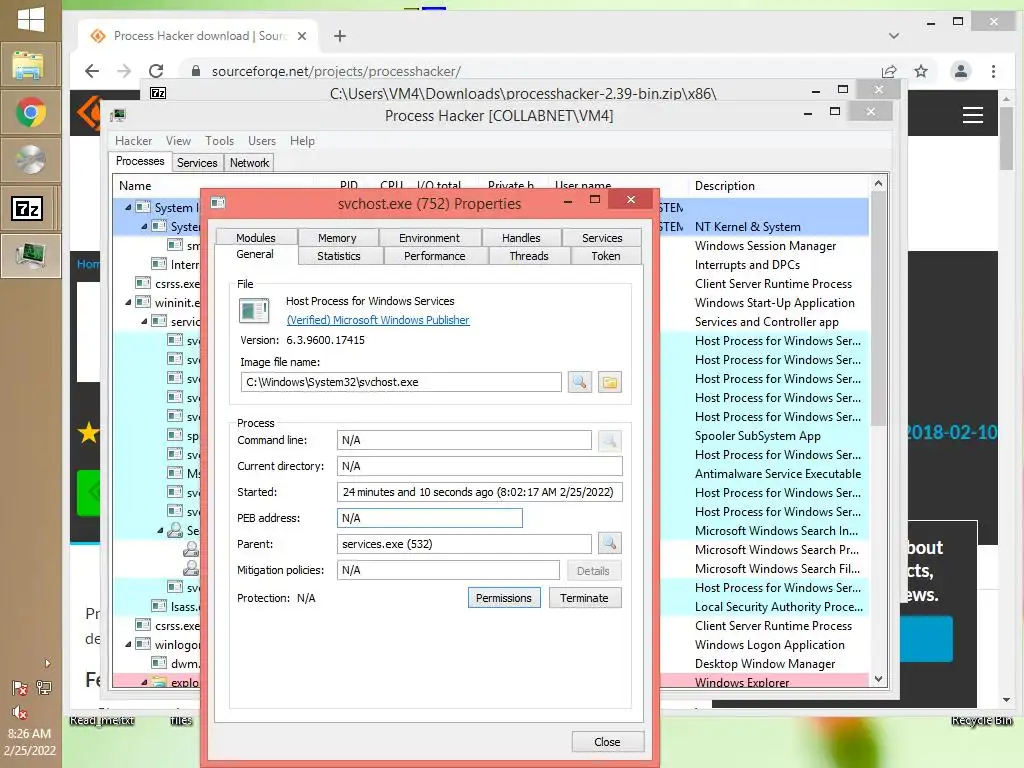Open a new Chrome tab

[x=340, y=36]
